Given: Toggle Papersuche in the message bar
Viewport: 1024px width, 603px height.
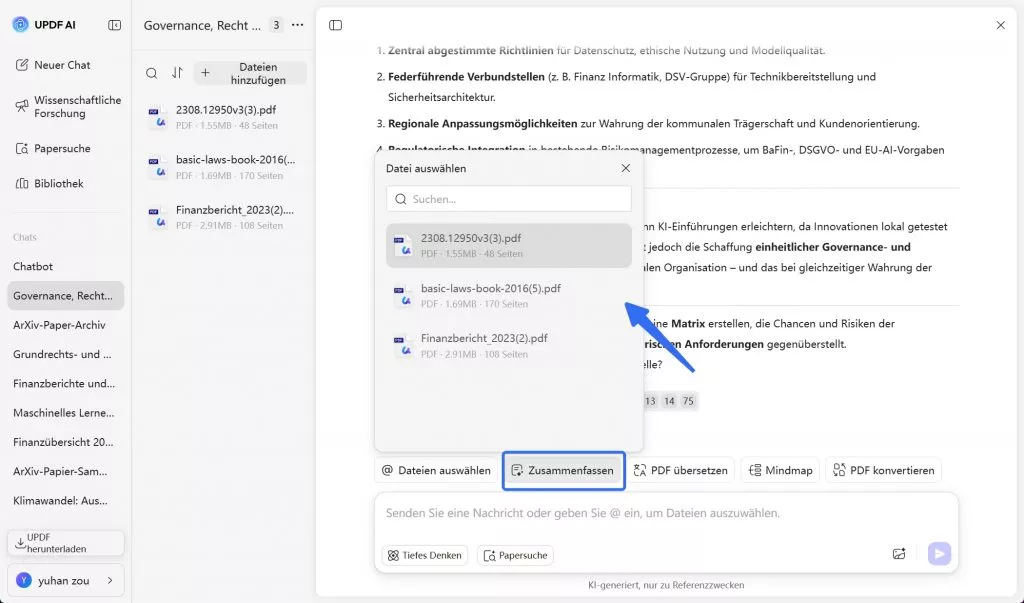Looking at the screenshot, I should click(x=515, y=555).
